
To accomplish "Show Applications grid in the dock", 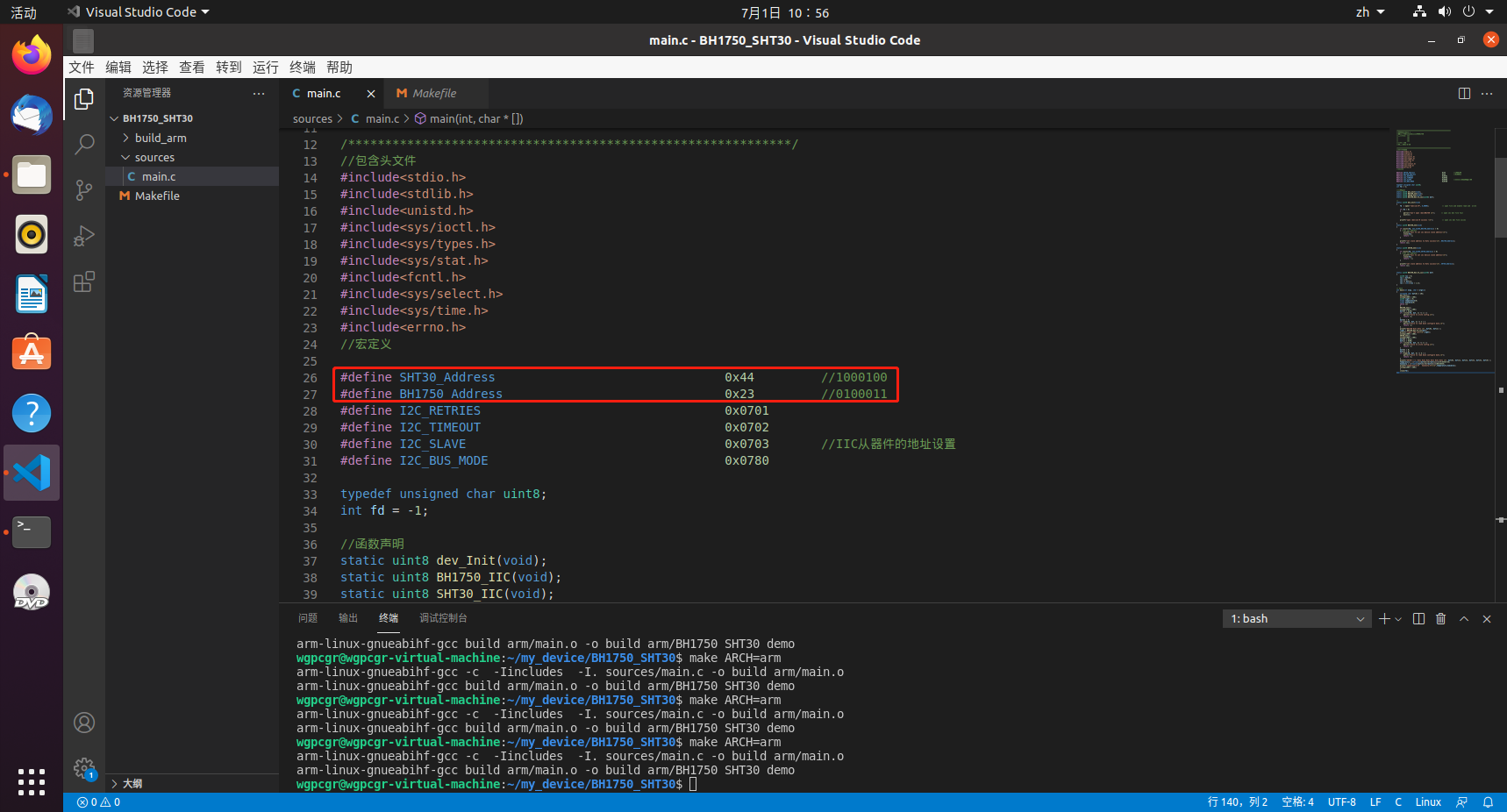I will coord(32,781).
